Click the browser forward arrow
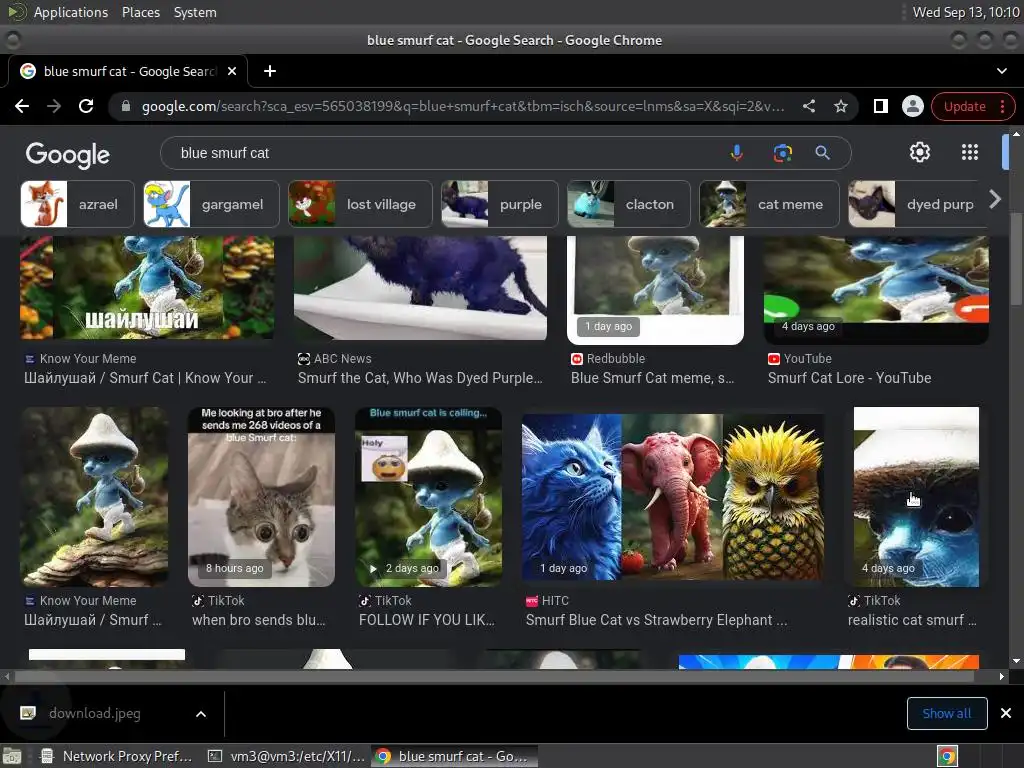The height and width of the screenshot is (768, 1024). [54, 106]
